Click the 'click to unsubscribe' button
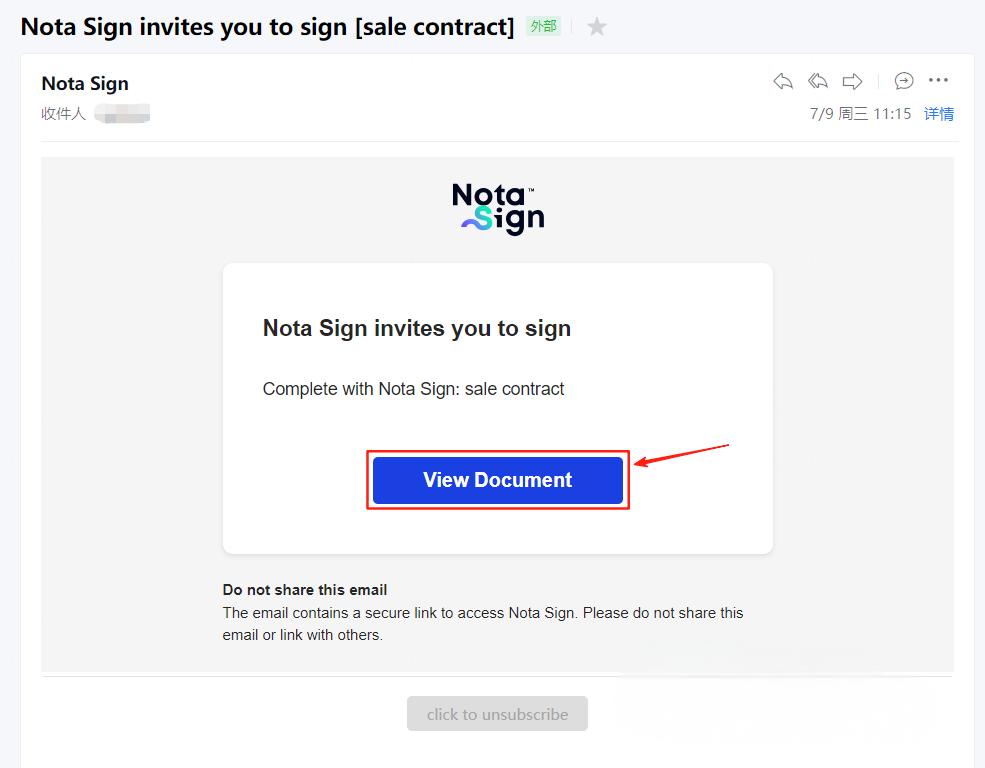 tap(497, 714)
